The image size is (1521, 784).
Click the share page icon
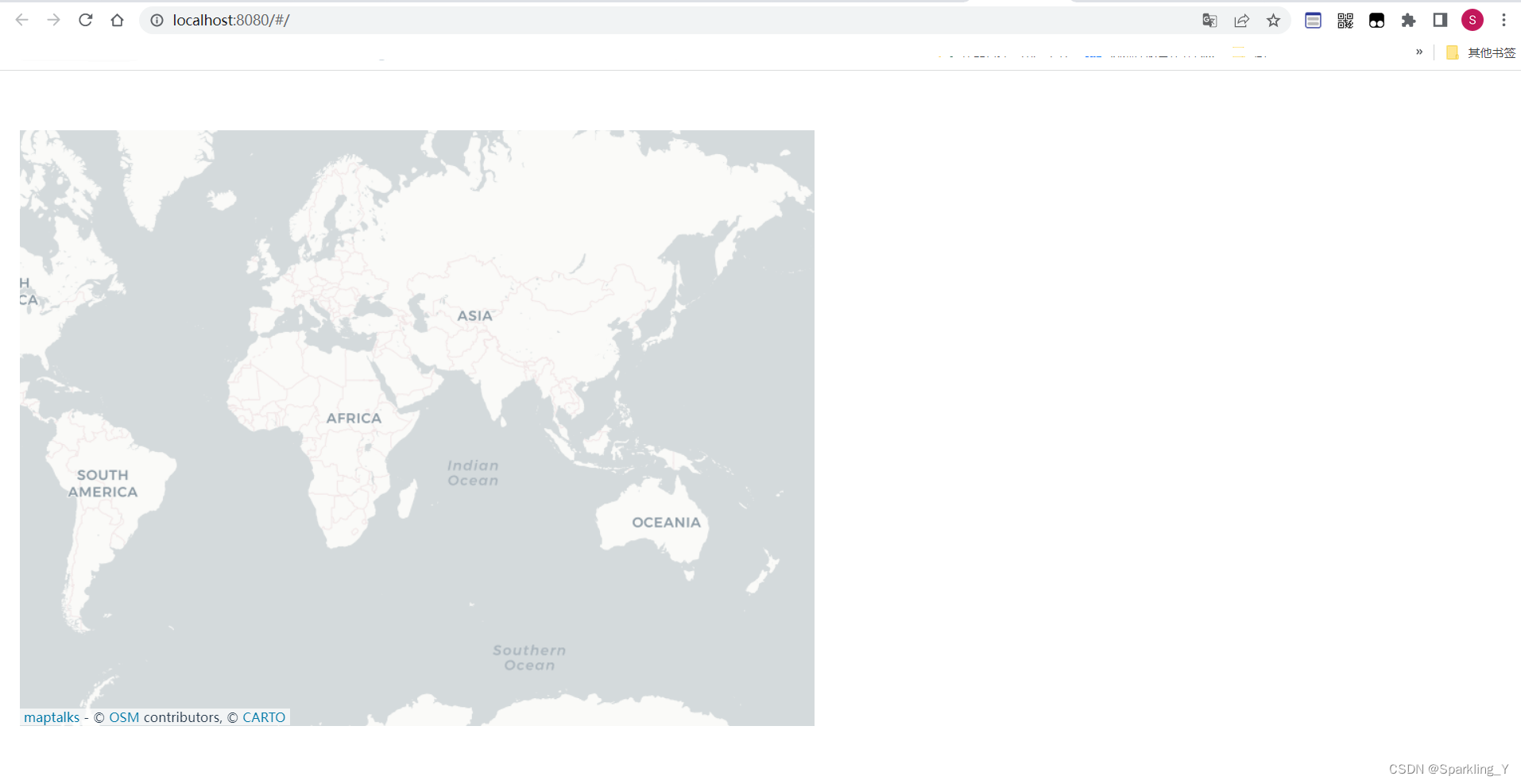pyautogui.click(x=1241, y=20)
